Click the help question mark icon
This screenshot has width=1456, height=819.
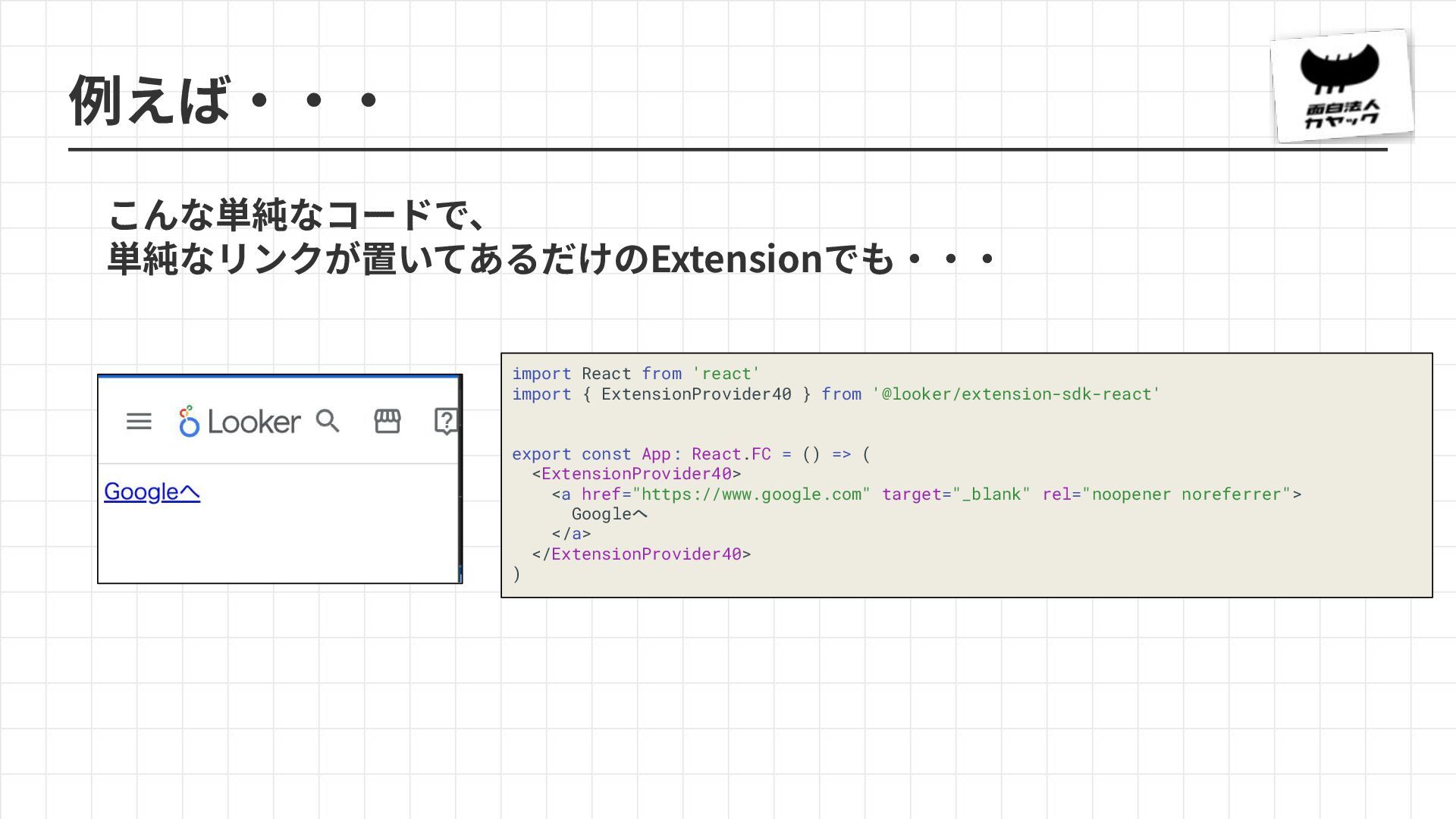(x=446, y=421)
